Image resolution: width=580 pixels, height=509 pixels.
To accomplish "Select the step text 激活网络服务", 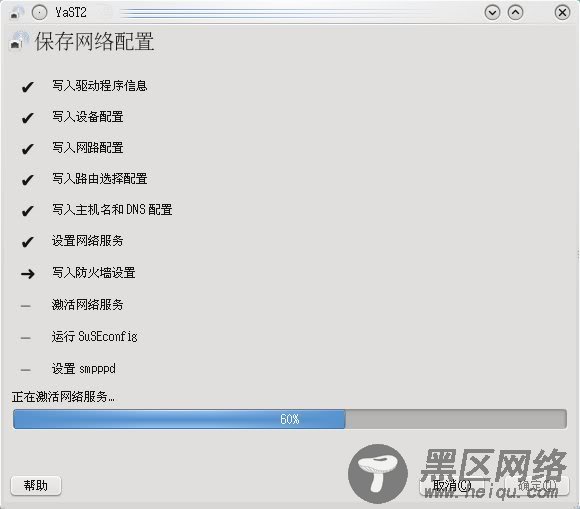I will 88,305.
